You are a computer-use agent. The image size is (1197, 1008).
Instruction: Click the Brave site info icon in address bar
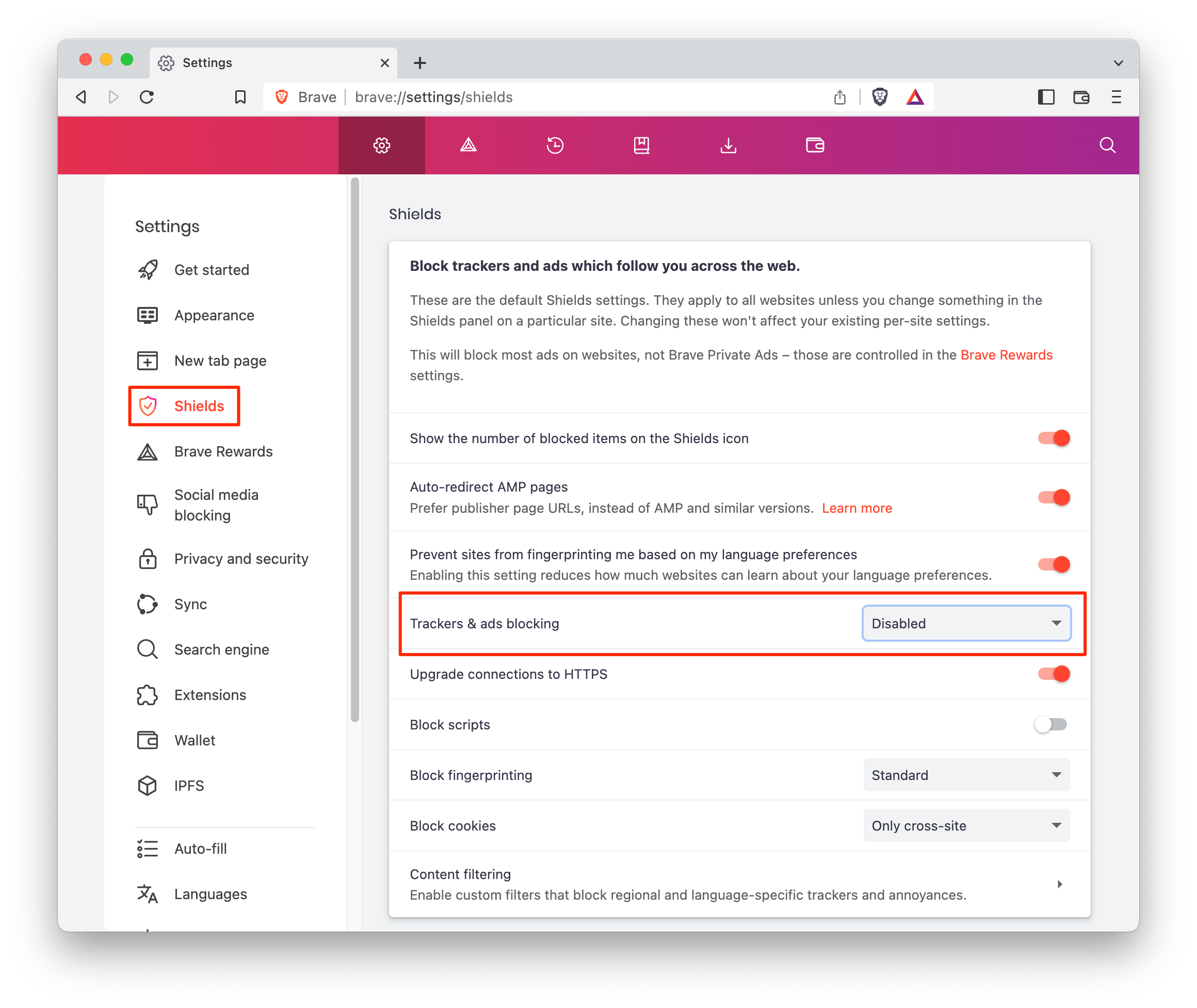pos(282,97)
